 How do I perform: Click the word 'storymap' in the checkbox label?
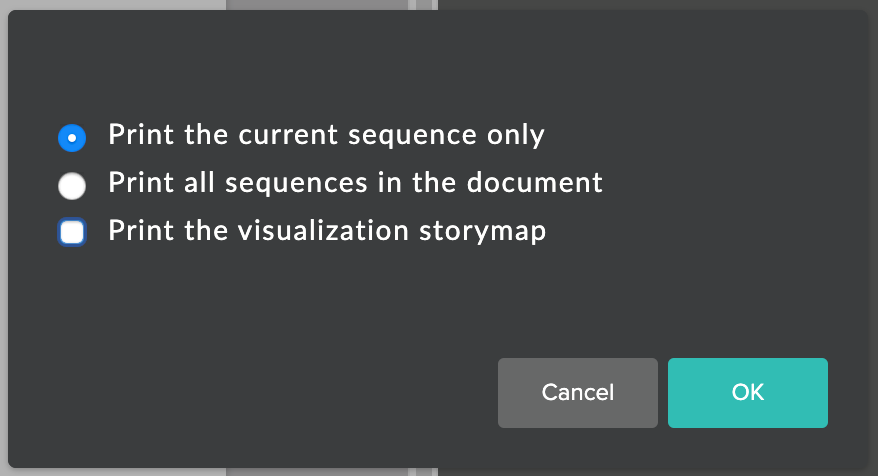pyautogui.click(x=482, y=232)
